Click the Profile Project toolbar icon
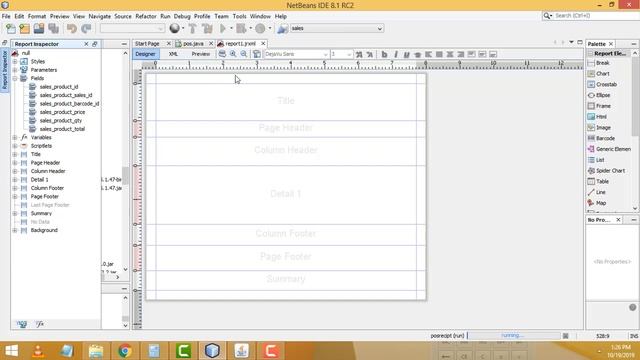 [260, 29]
